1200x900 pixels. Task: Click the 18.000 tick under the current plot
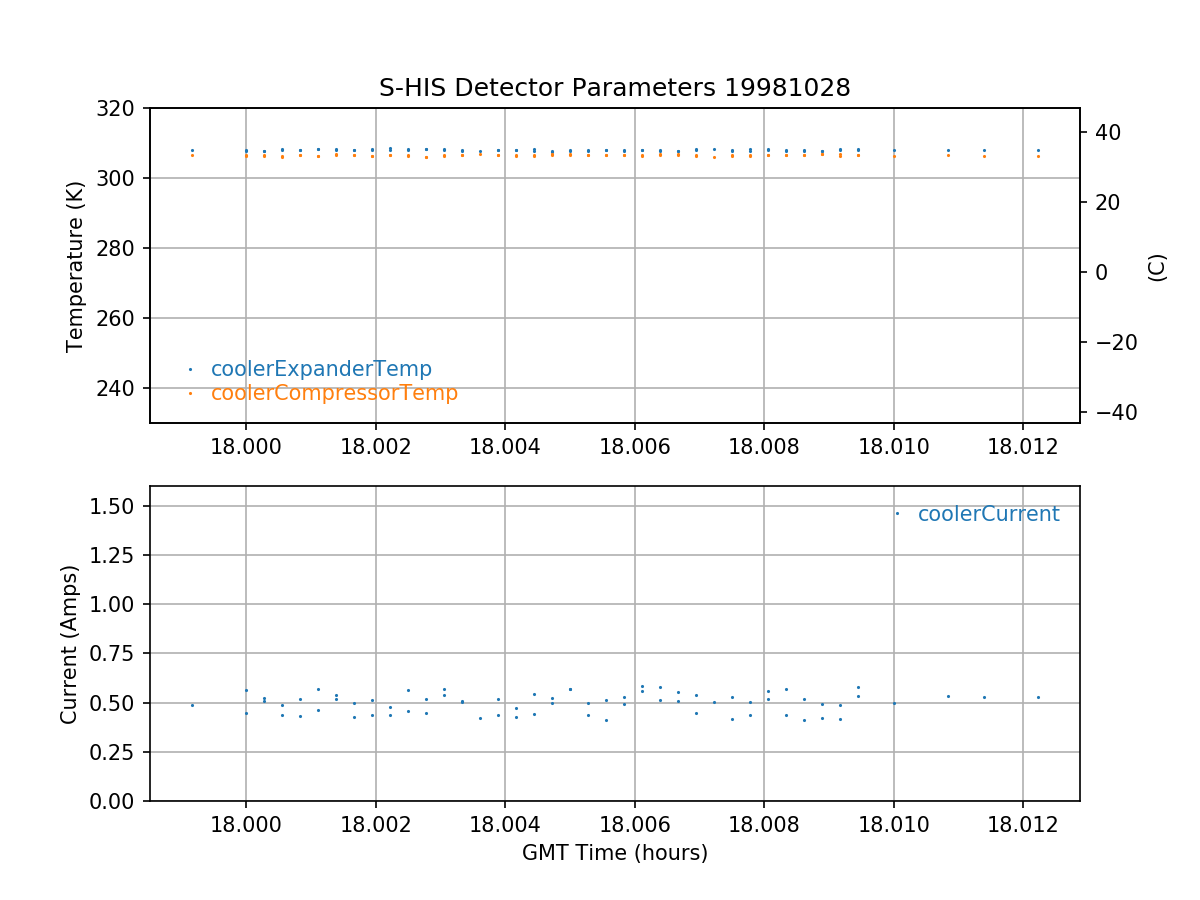pos(246,823)
